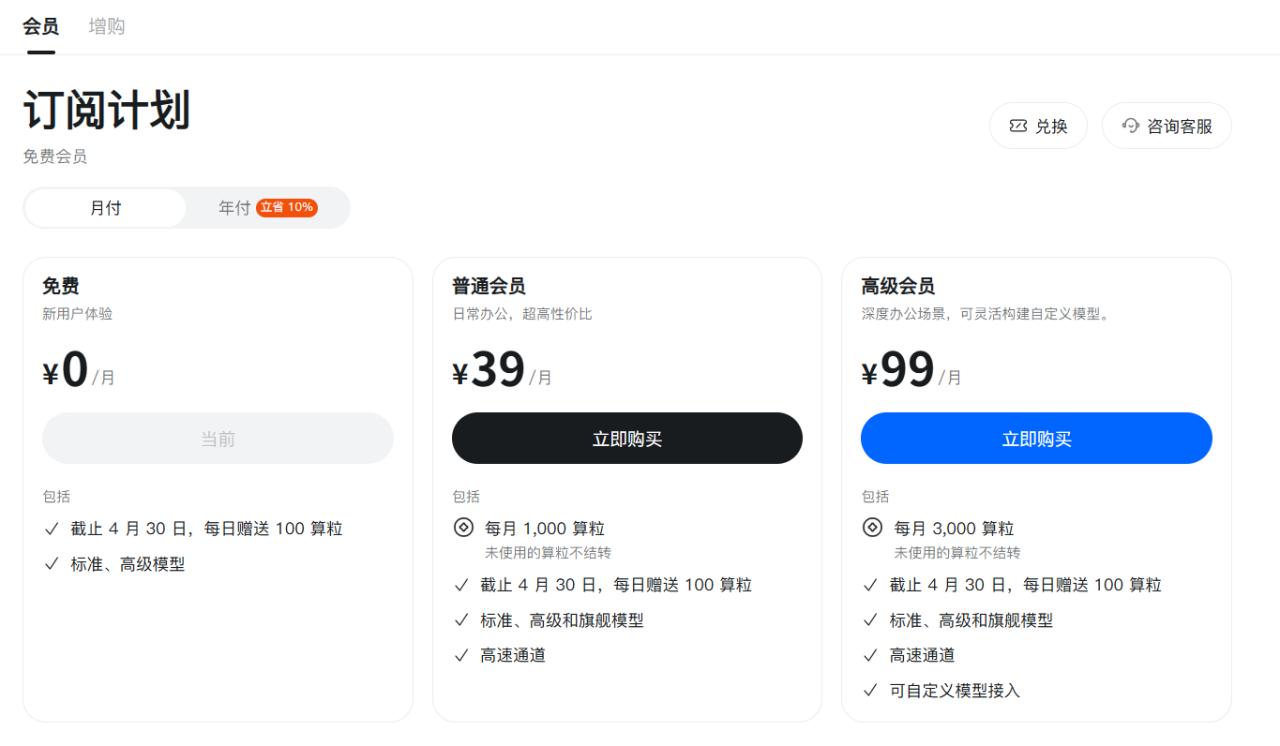Open the 会员 membership tab
Viewport: 1280px width, 746px height.
coord(41,27)
